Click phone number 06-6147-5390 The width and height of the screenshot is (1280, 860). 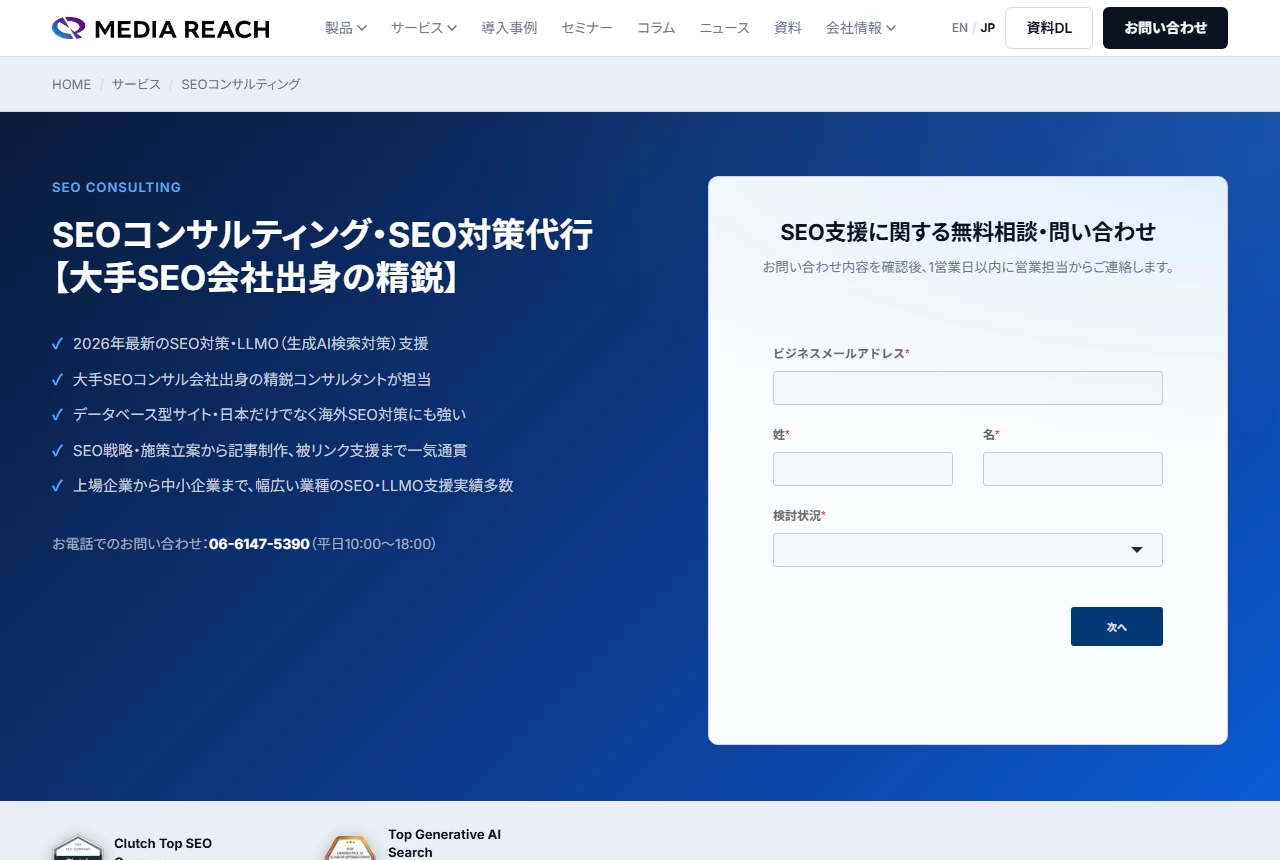pos(259,544)
